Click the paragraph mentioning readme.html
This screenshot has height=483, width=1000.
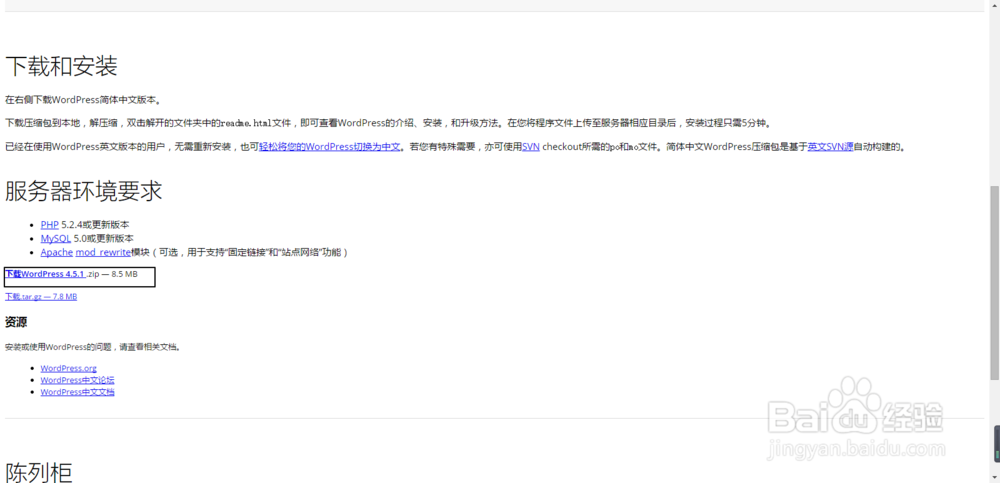tap(388, 123)
